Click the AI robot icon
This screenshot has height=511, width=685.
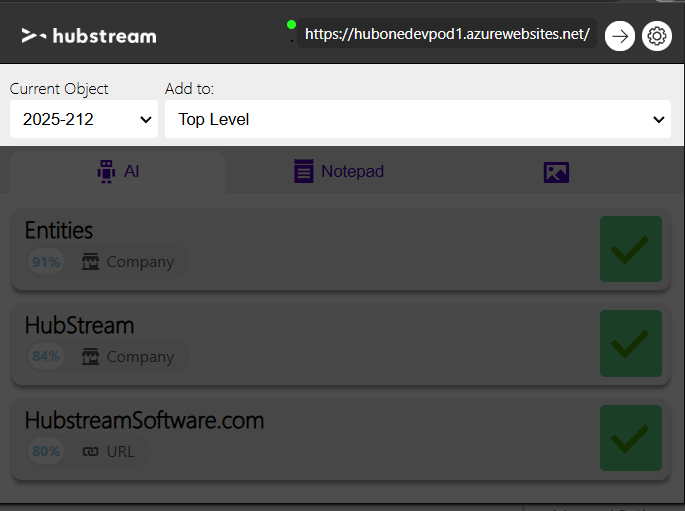(106, 172)
